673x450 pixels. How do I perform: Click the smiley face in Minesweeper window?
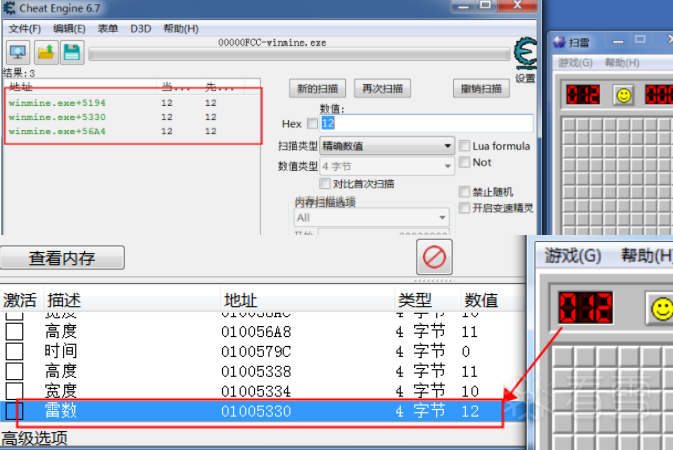623,95
